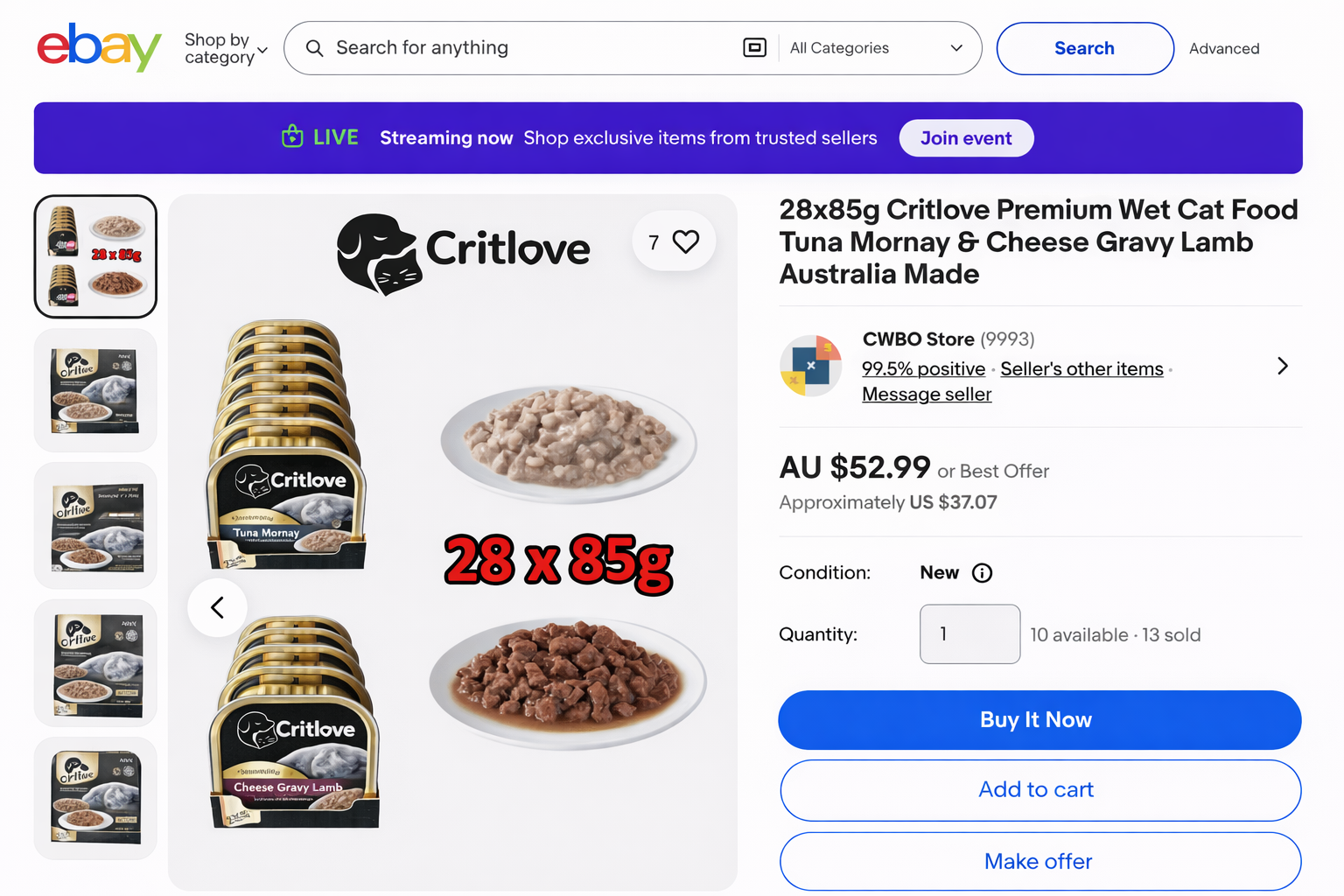Open the search magnifier icon

pos(315,48)
